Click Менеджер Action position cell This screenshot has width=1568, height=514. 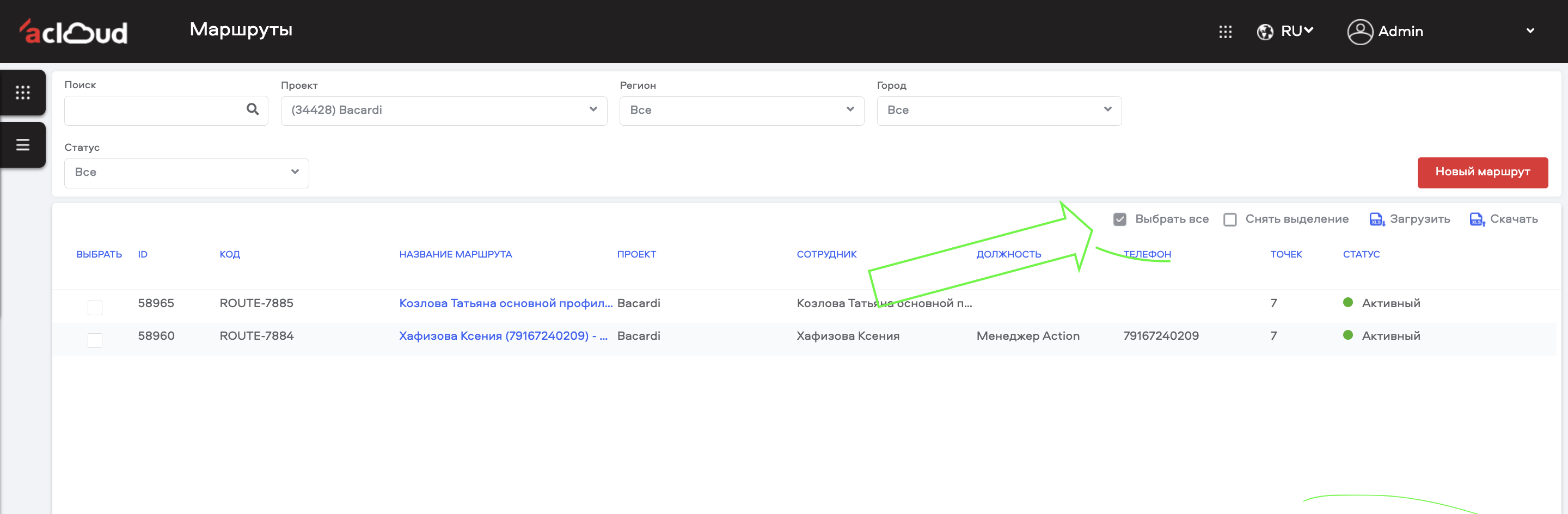[1027, 336]
